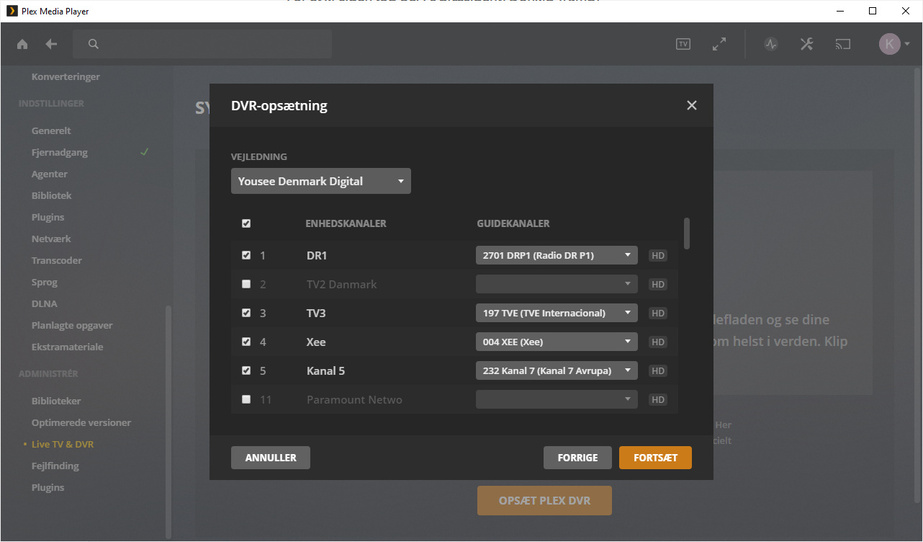Click the search magnifier icon
Image resolution: width=923 pixels, height=542 pixels.
point(93,44)
